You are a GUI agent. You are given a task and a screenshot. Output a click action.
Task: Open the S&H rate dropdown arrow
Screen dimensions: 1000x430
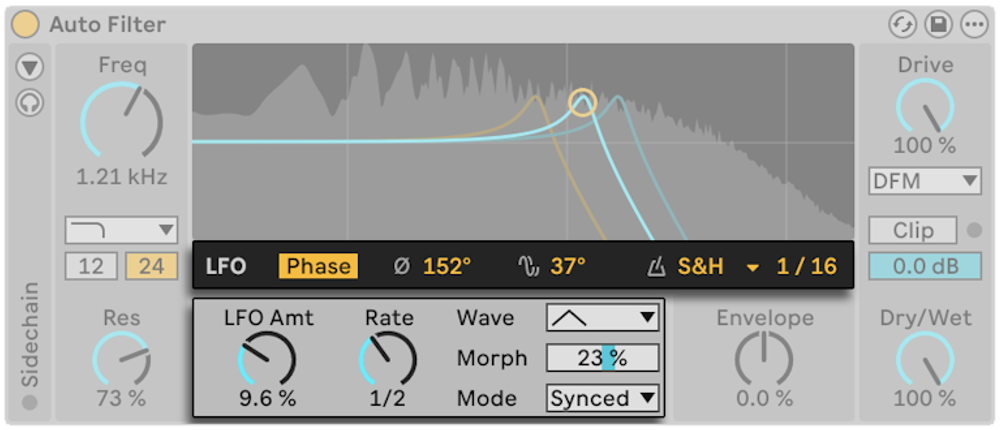click(753, 268)
